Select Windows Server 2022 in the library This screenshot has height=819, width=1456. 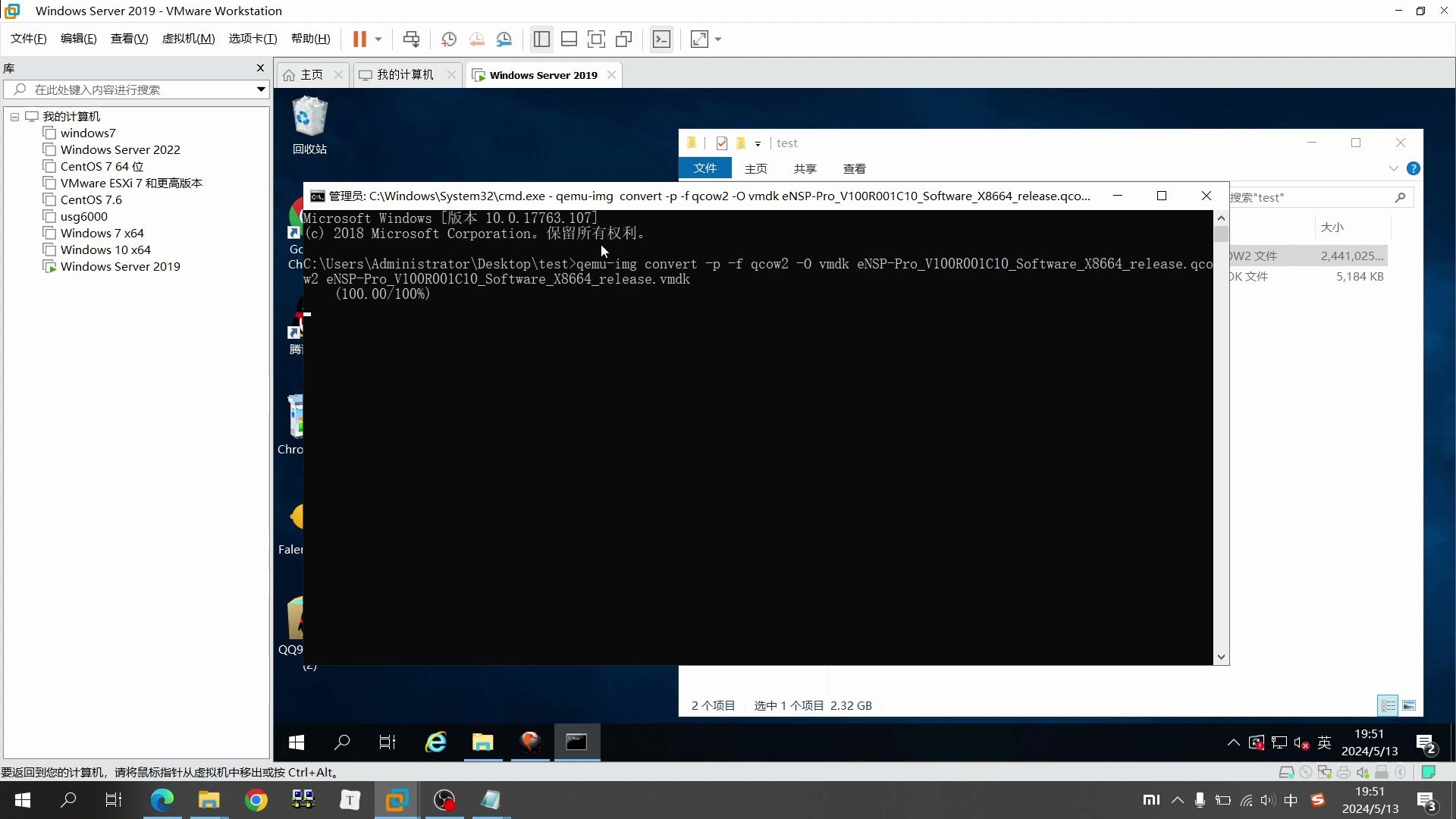coord(120,150)
